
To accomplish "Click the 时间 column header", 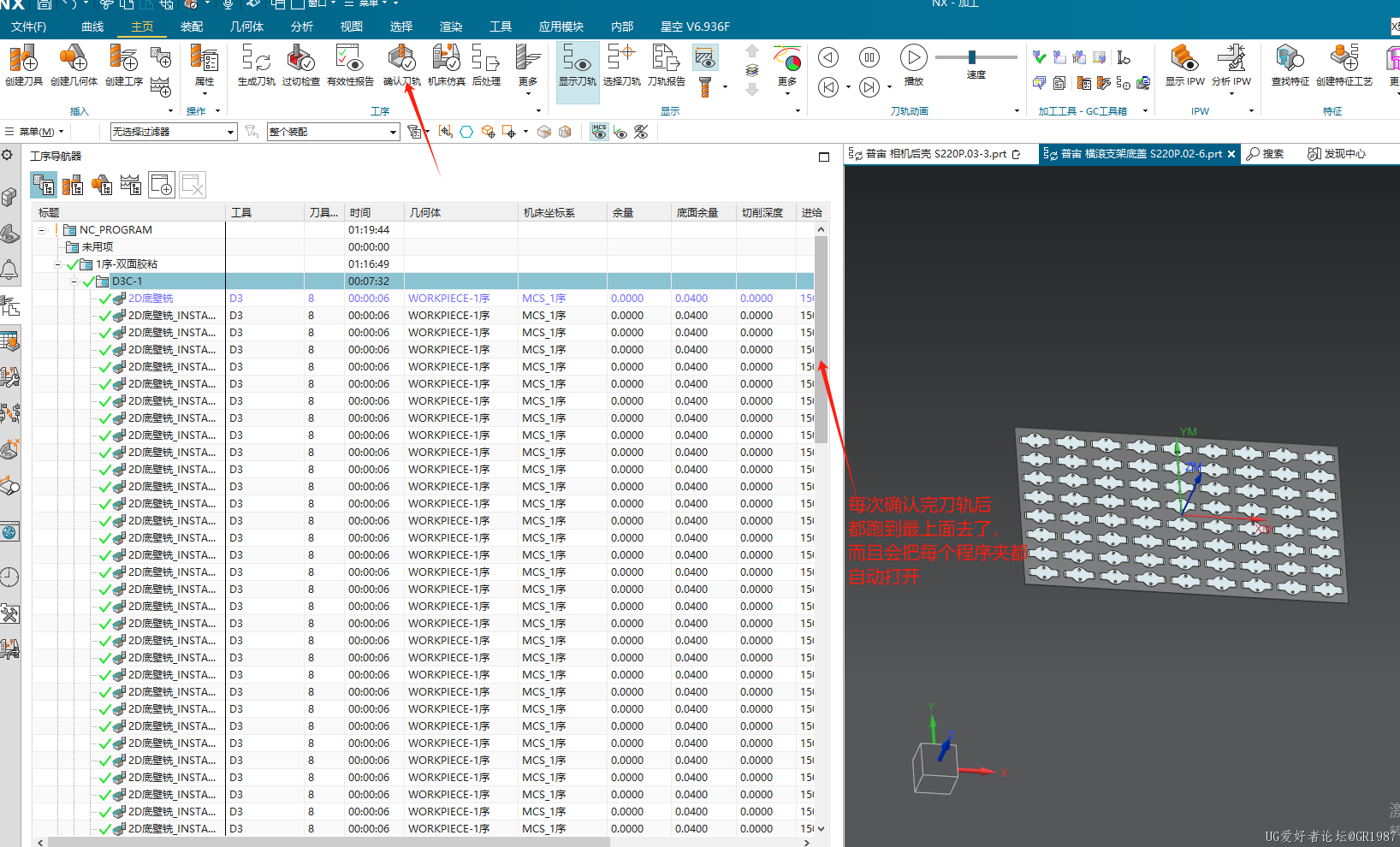I will (x=374, y=212).
